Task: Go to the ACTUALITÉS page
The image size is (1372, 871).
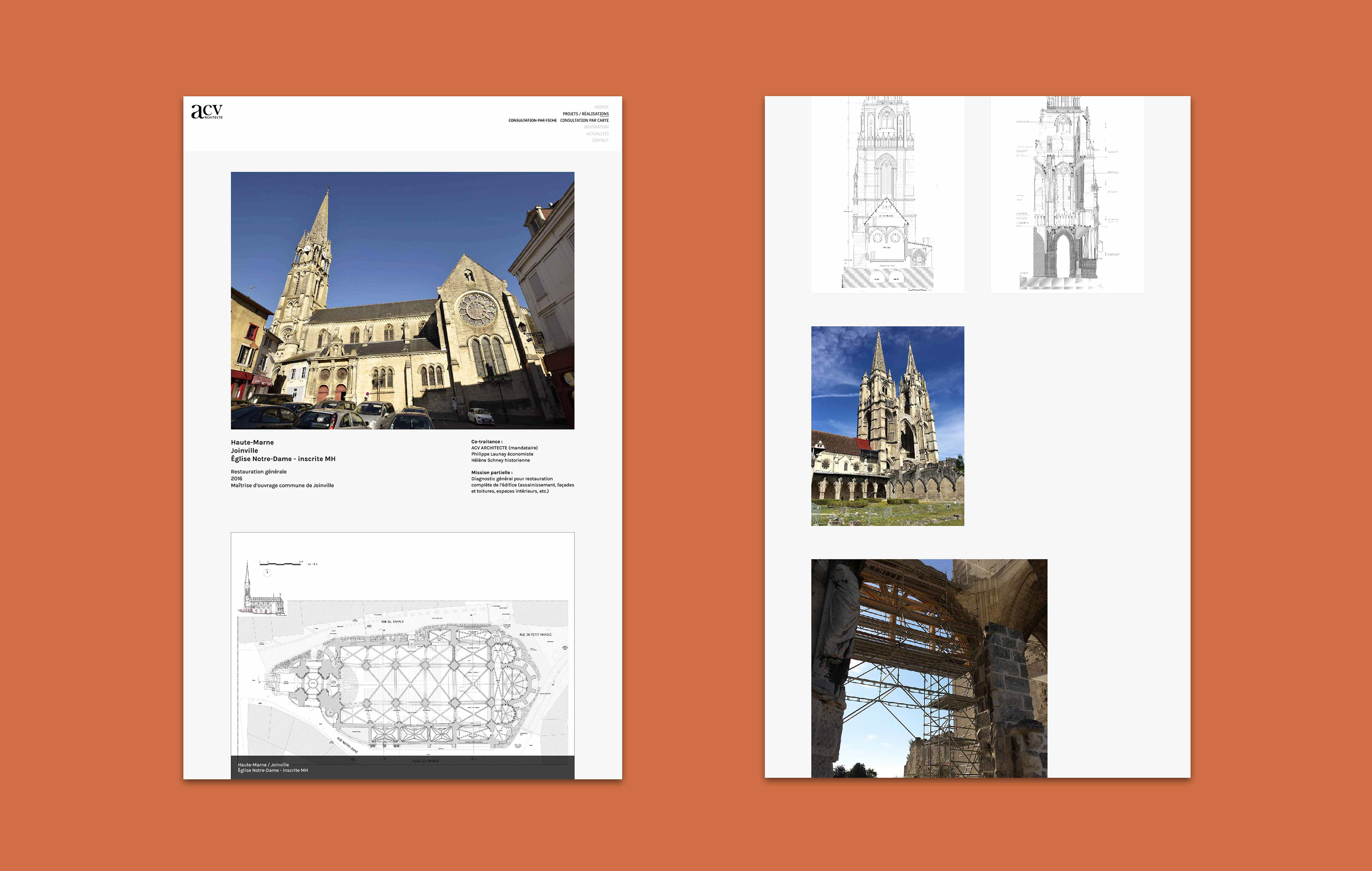Action: (x=597, y=134)
